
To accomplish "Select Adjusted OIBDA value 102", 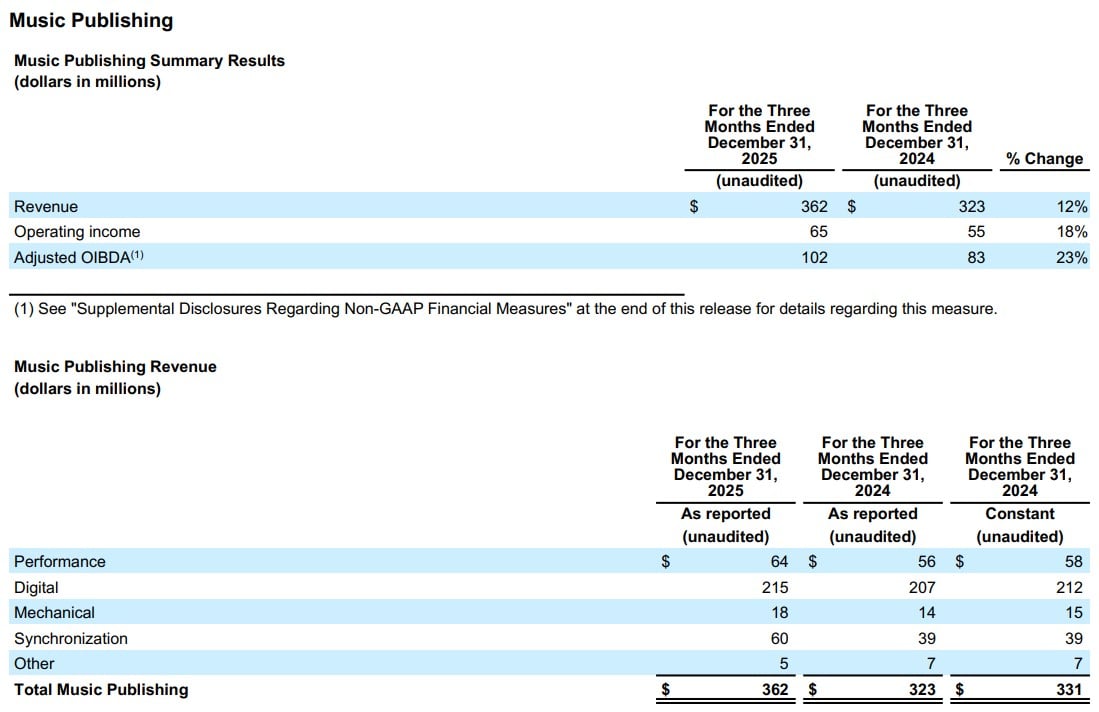I will (813, 257).
